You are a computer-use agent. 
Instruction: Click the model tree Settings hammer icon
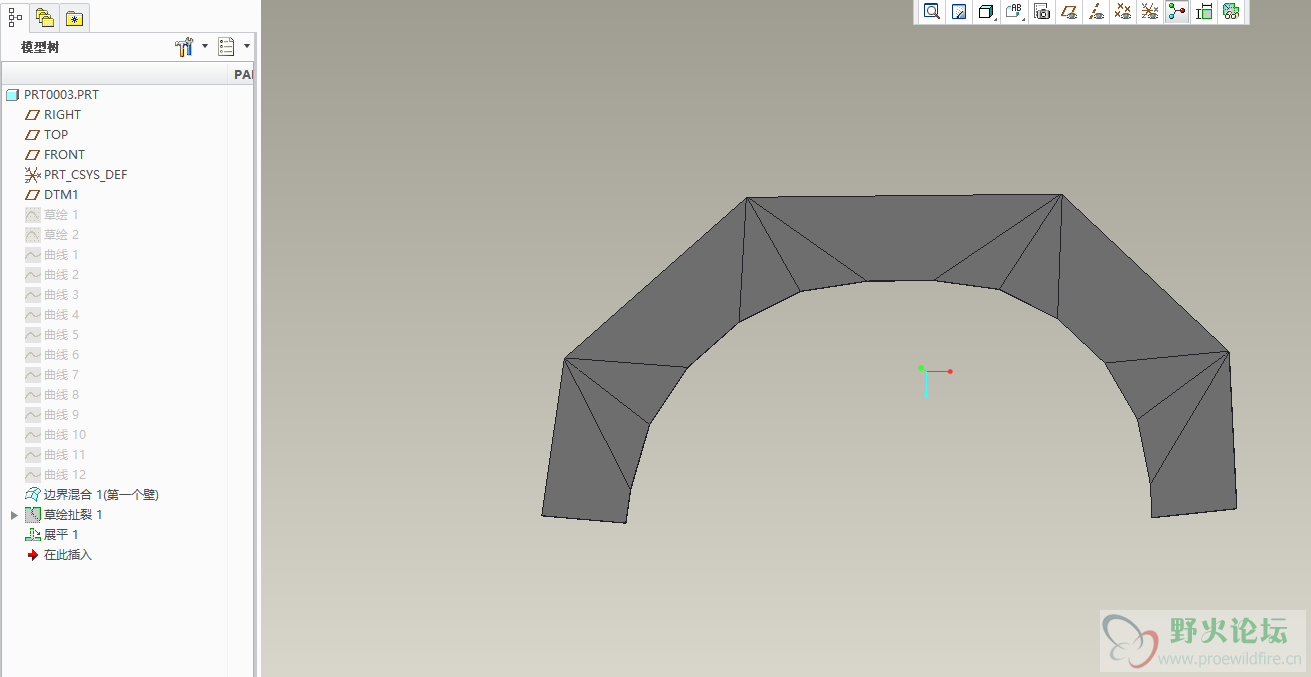pyautogui.click(x=184, y=46)
